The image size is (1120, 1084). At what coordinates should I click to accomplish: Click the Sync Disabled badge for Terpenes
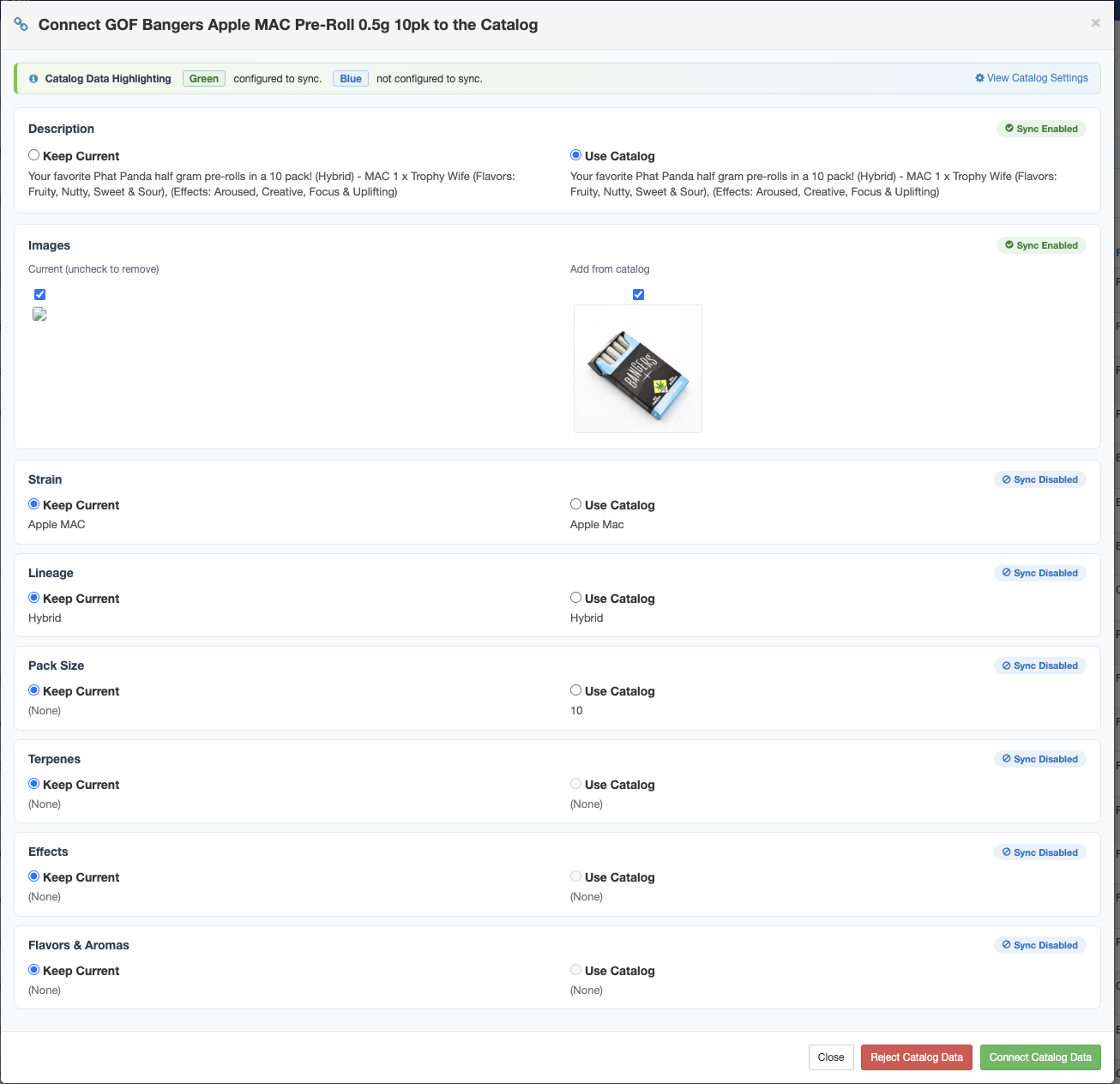1040,759
